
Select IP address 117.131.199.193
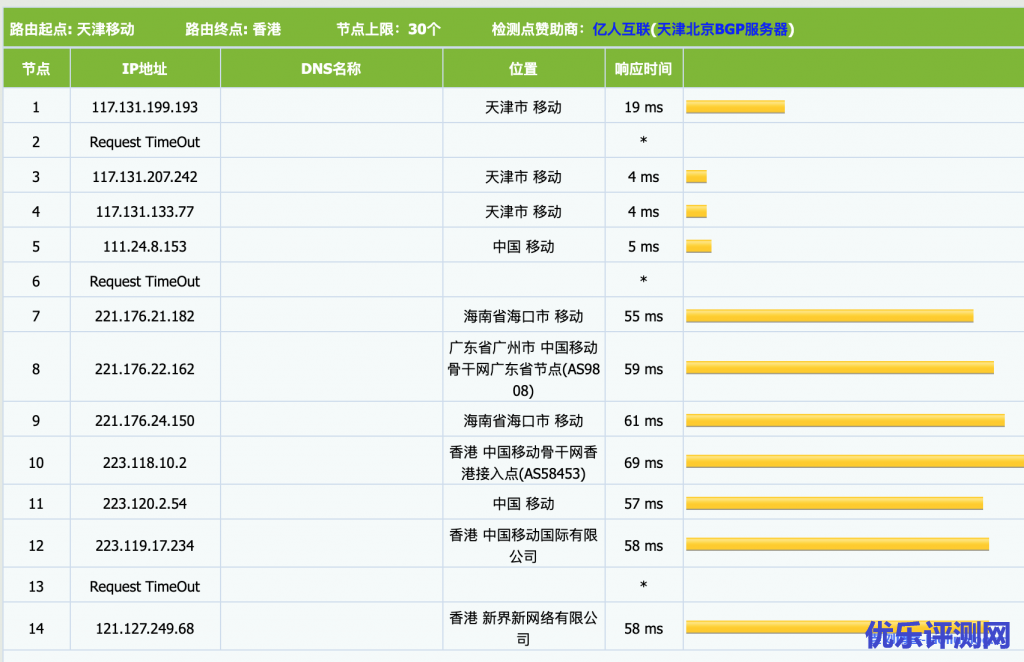pos(145,107)
